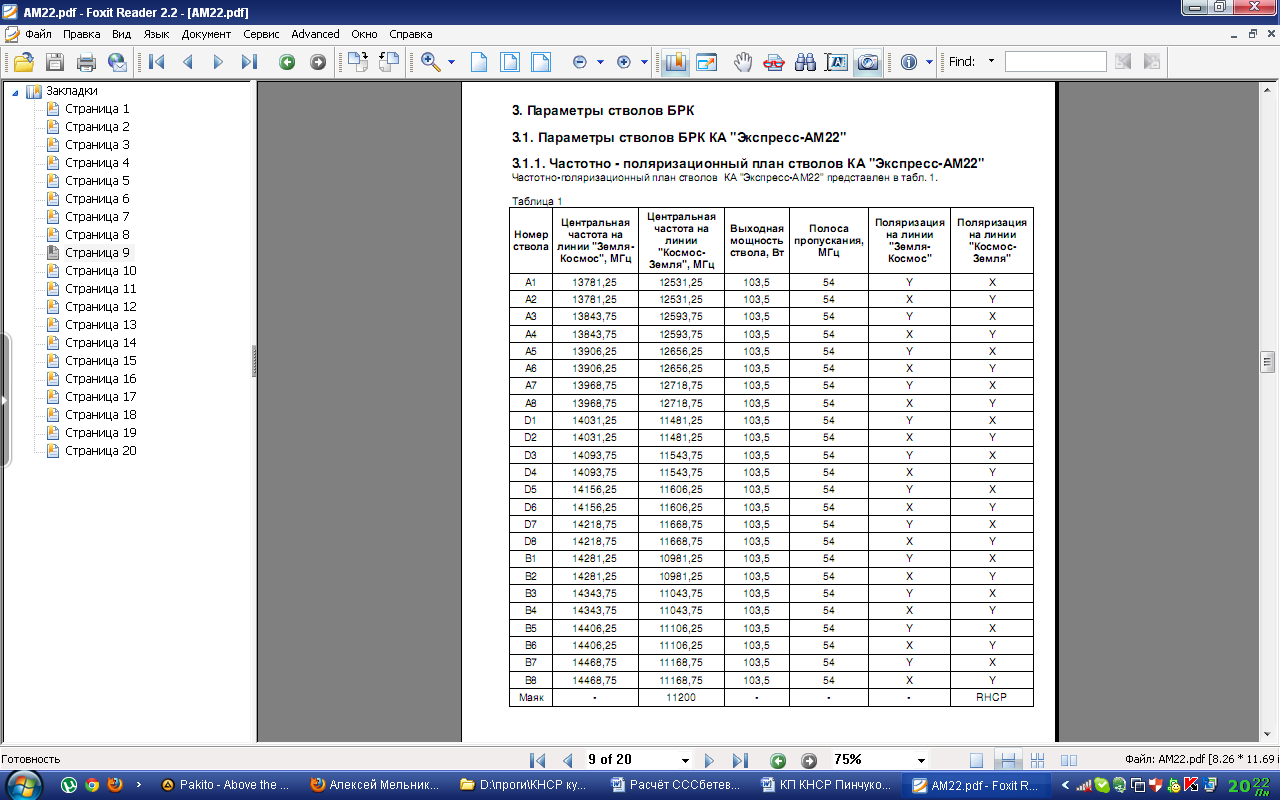Click the vertical scrollbar thumb of the document
Image resolution: width=1280 pixels, height=800 pixels.
point(1268,361)
